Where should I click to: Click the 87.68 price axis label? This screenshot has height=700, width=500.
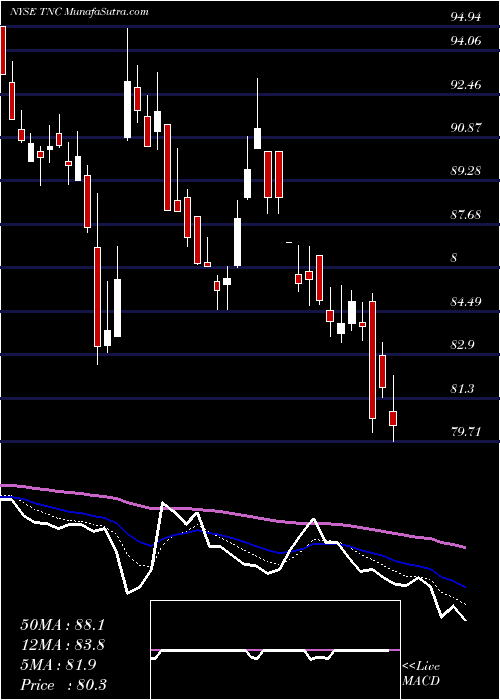click(466, 215)
